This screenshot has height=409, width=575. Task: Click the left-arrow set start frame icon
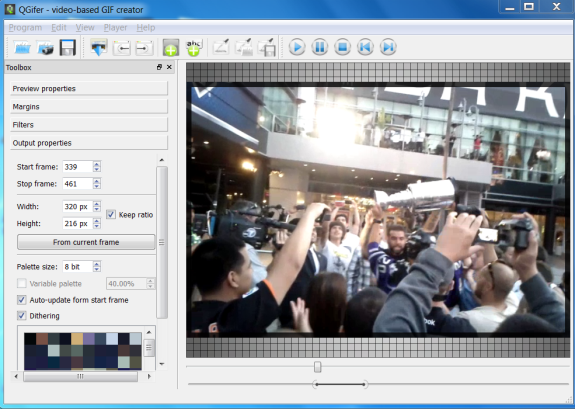122,48
